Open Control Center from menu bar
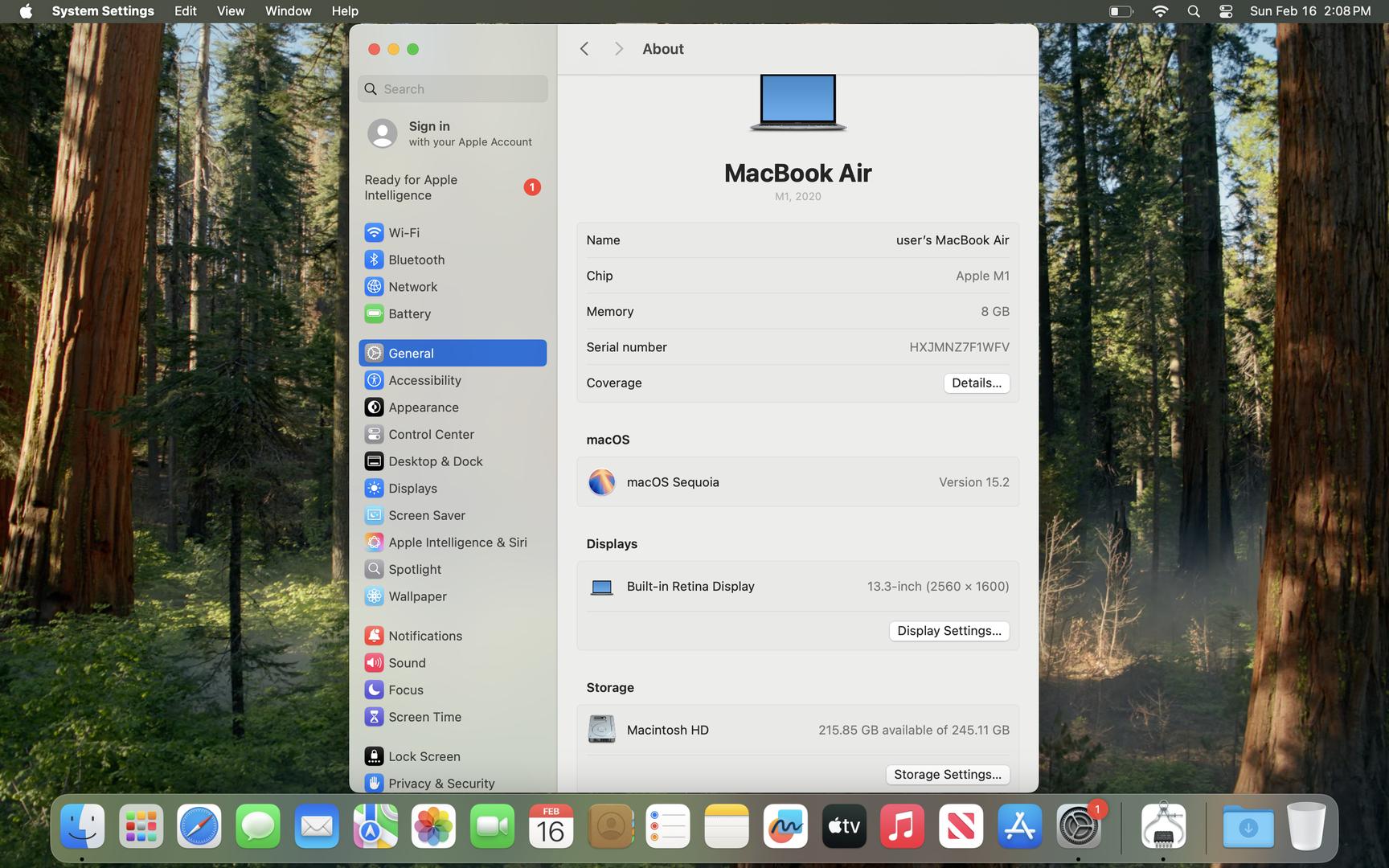The height and width of the screenshot is (868, 1389). point(1225,11)
